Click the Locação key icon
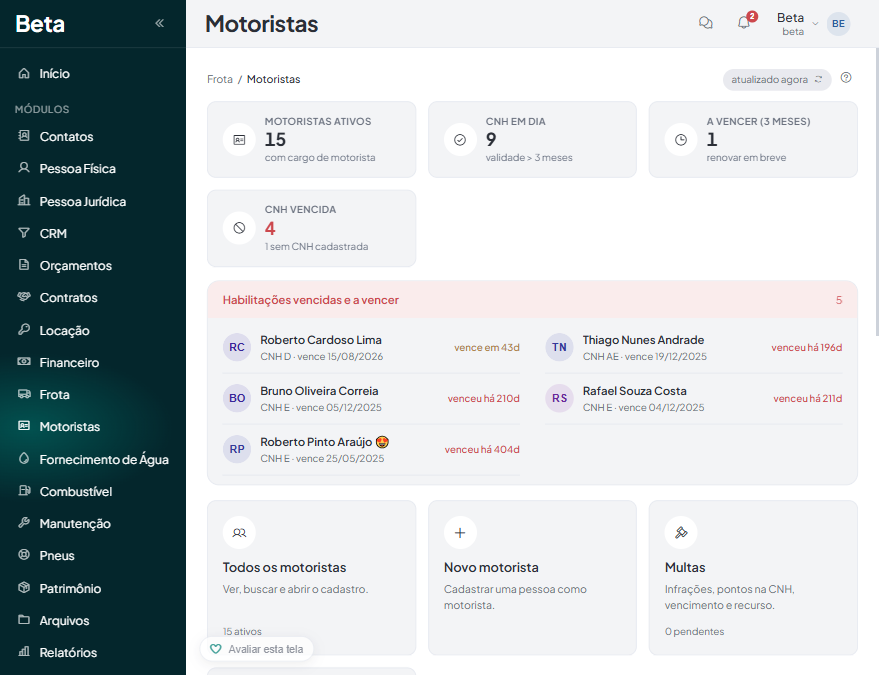 click(x=24, y=329)
